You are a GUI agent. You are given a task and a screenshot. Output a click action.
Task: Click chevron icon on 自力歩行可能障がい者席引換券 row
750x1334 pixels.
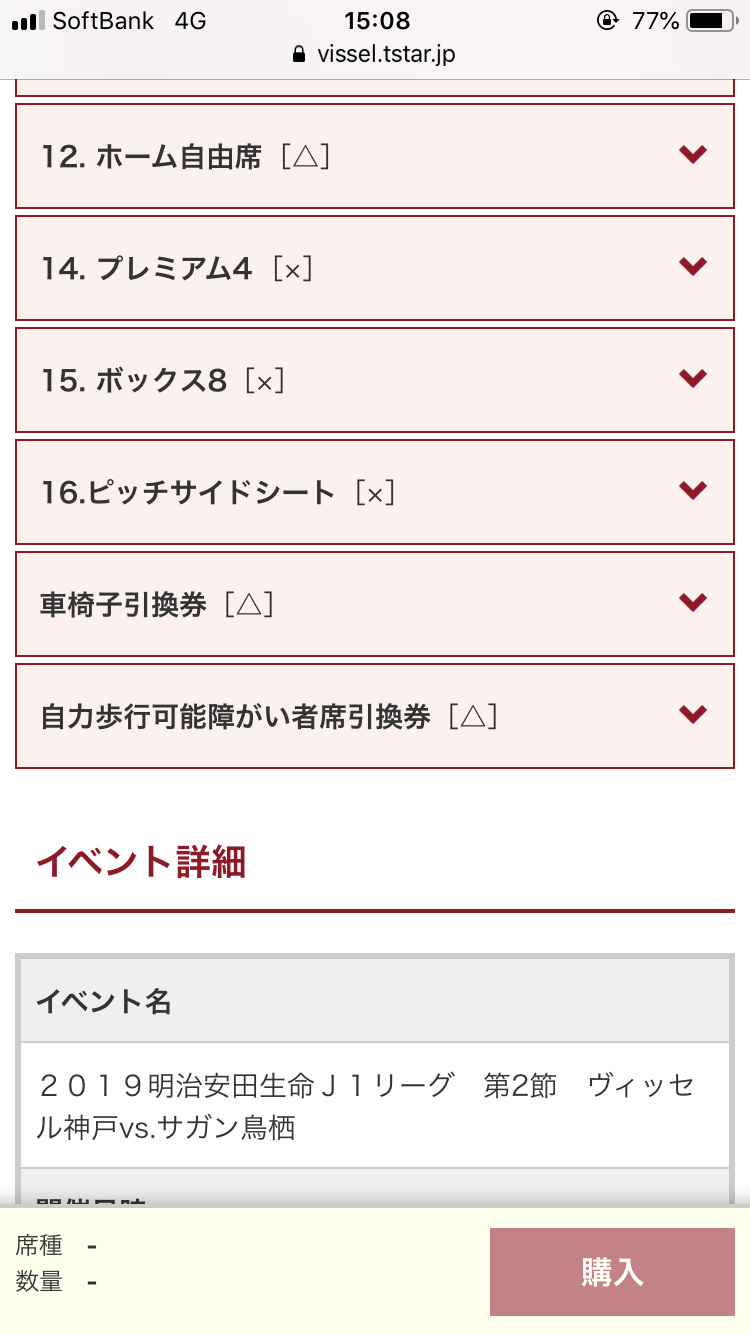(x=692, y=714)
